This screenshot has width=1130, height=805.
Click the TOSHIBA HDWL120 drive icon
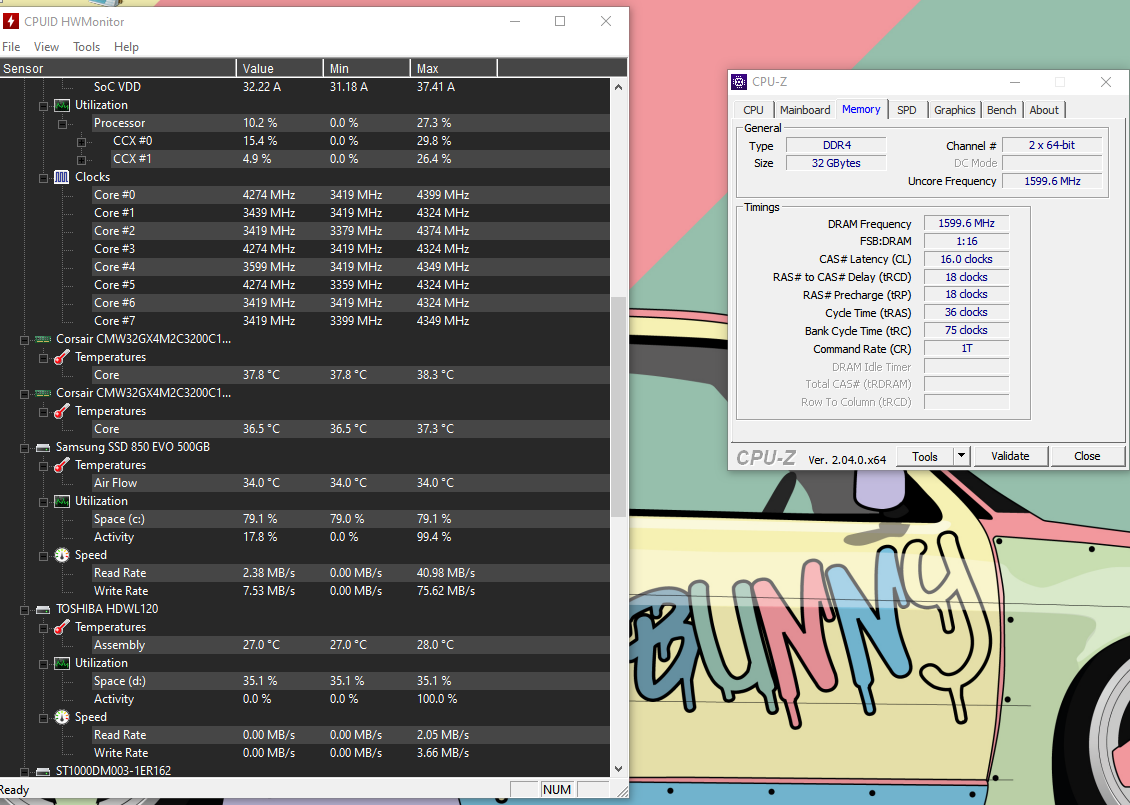(43, 609)
